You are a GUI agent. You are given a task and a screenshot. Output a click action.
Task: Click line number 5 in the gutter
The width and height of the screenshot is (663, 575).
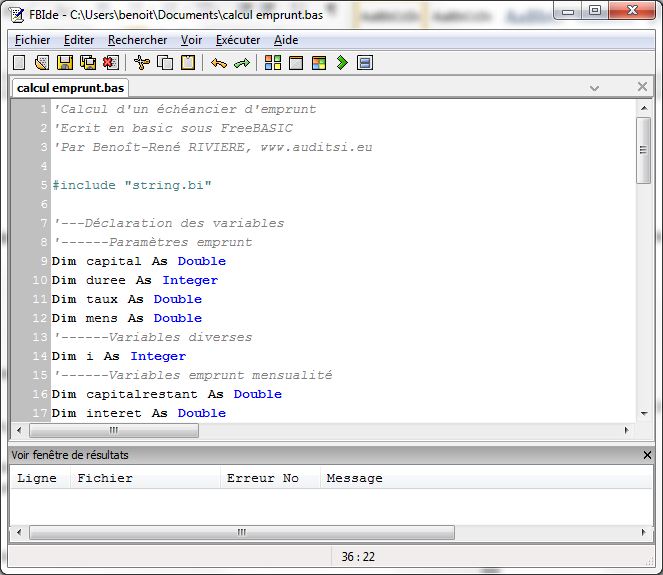point(44,185)
